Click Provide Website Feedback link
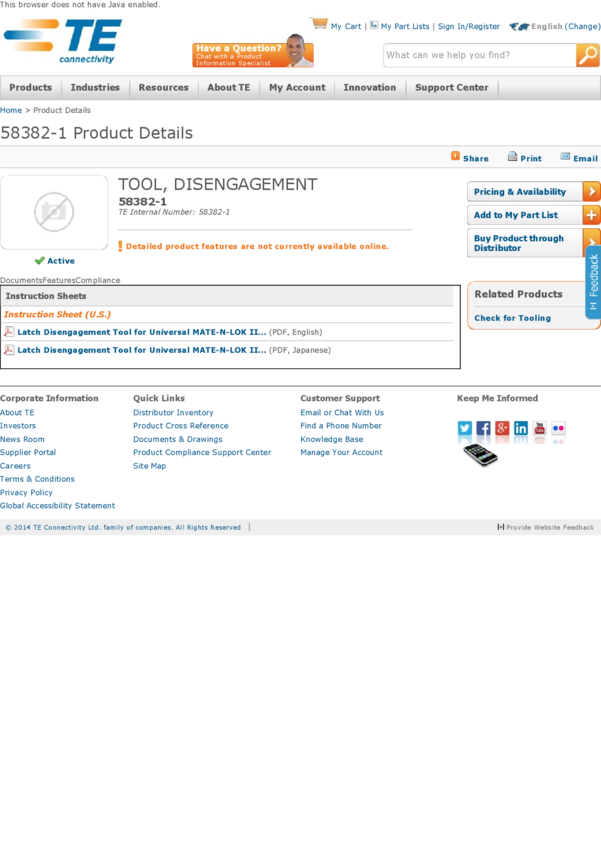Viewport: 601px width, 850px height. (546, 527)
